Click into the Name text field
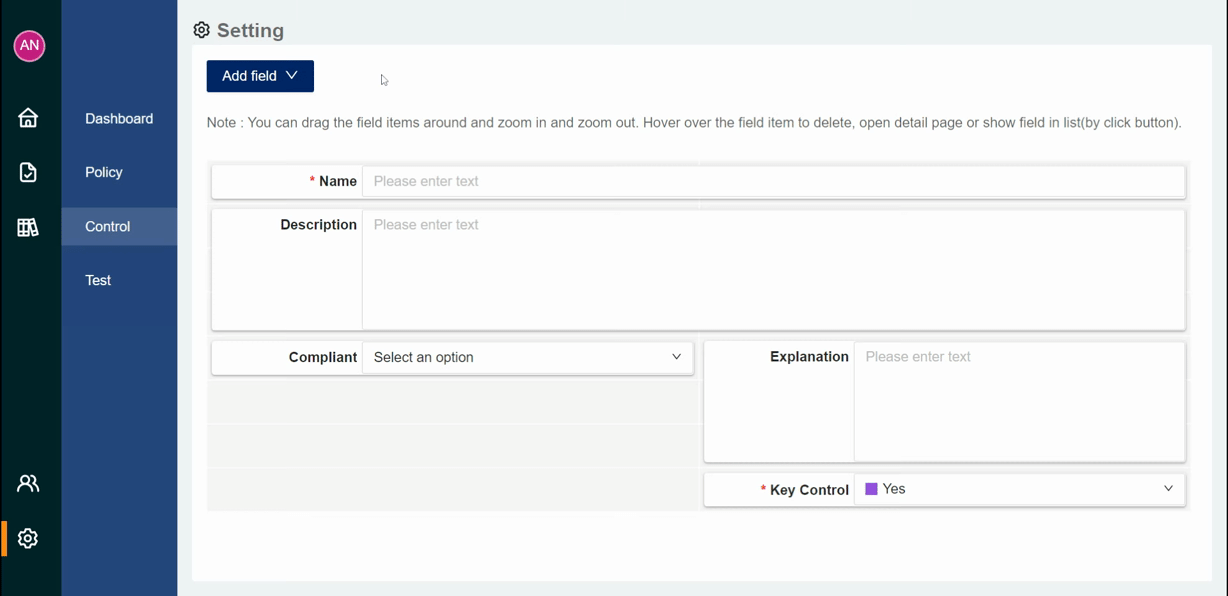This screenshot has height=596, width=1228. pos(774,181)
